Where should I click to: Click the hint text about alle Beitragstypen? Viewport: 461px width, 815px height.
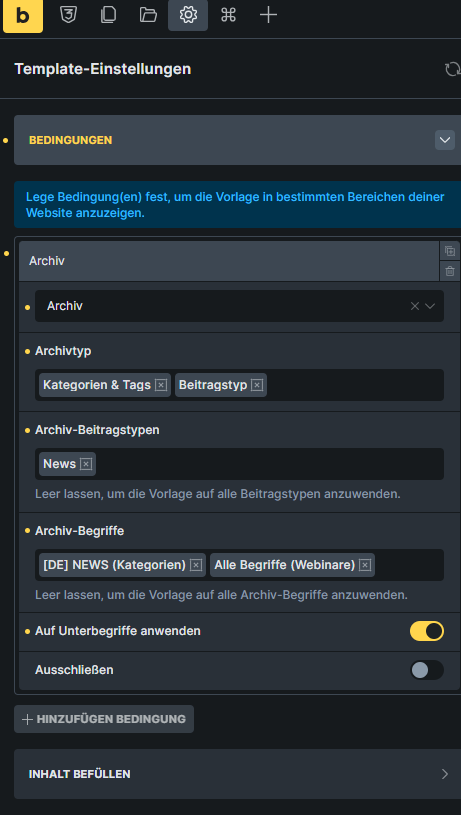218,494
